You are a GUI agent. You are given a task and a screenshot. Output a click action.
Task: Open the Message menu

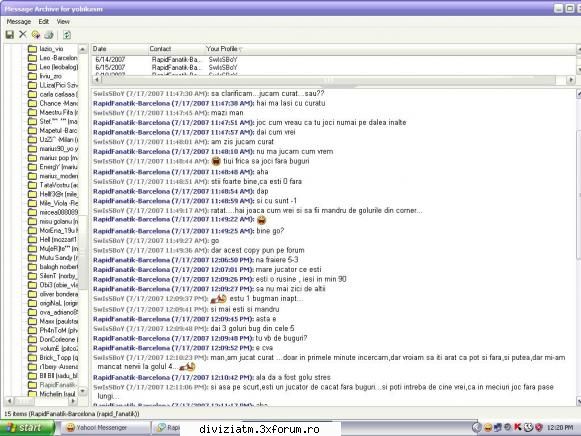point(19,21)
